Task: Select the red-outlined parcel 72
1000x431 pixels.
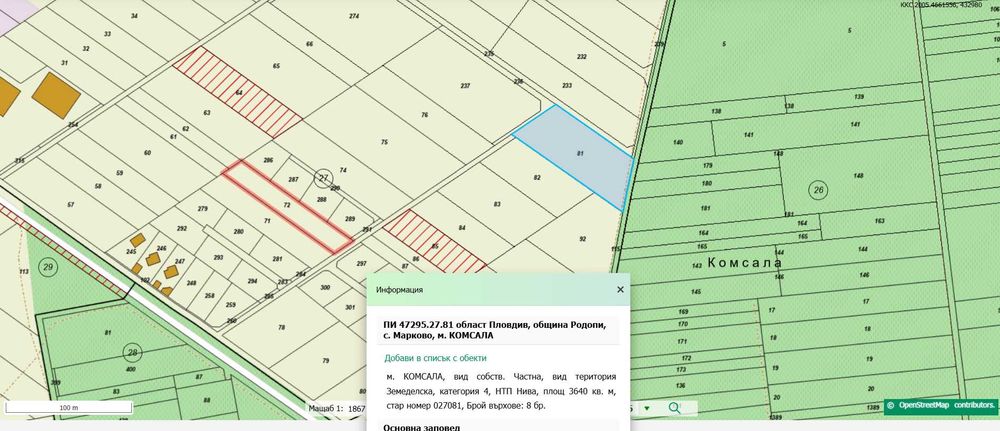Action: click(287, 206)
